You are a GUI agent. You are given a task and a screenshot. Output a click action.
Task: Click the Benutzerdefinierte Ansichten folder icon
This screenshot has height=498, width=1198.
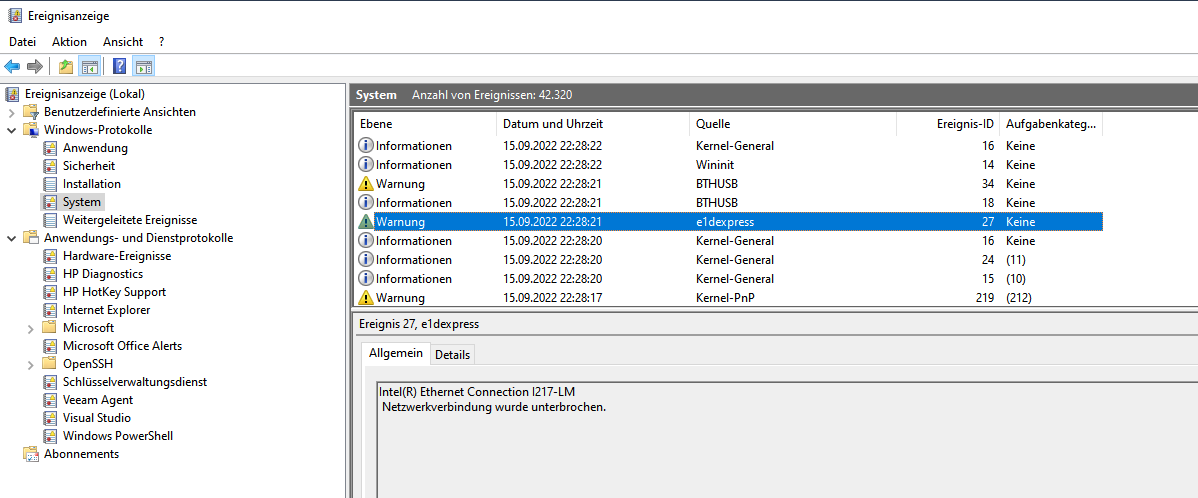[31, 112]
